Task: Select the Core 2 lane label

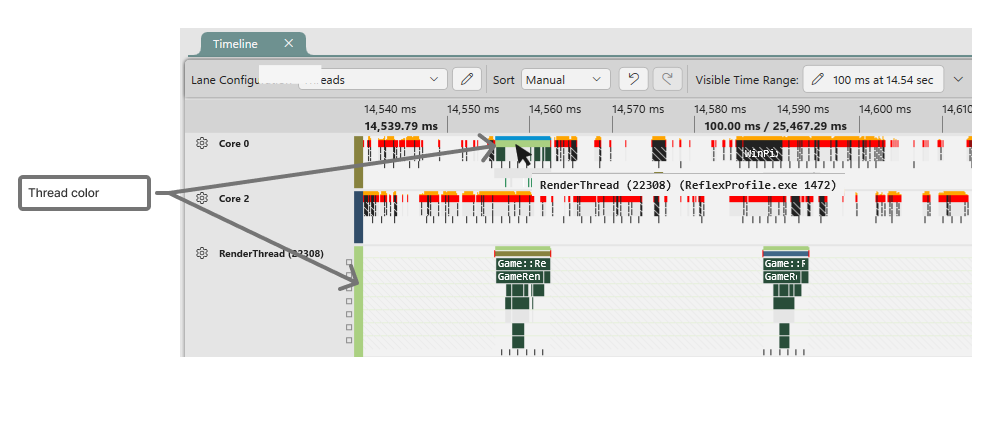Action: (x=234, y=199)
